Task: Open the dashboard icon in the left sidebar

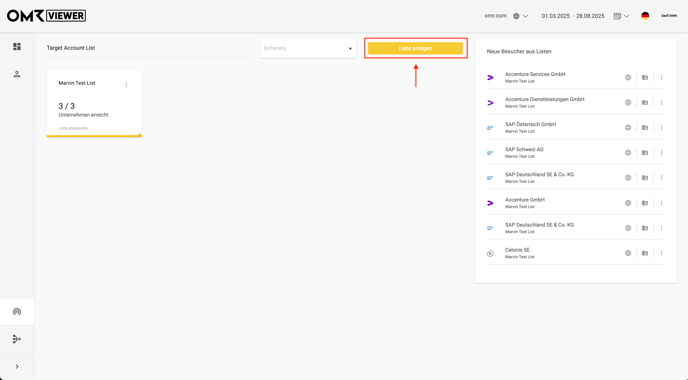Action: [x=17, y=47]
